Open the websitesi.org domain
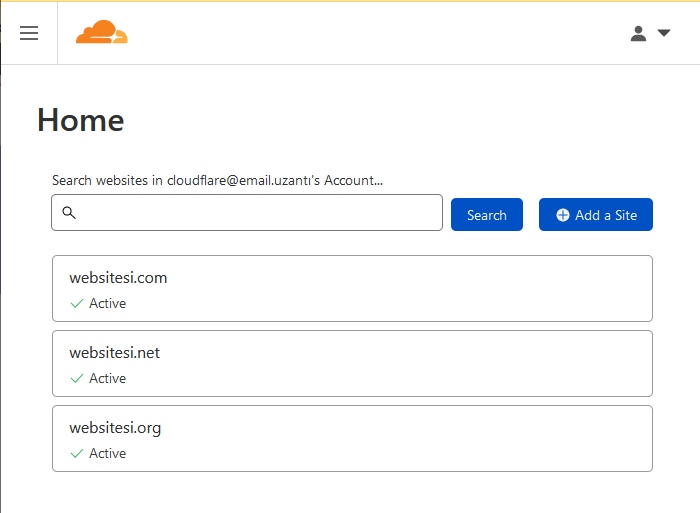This screenshot has height=513, width=700. point(115,428)
